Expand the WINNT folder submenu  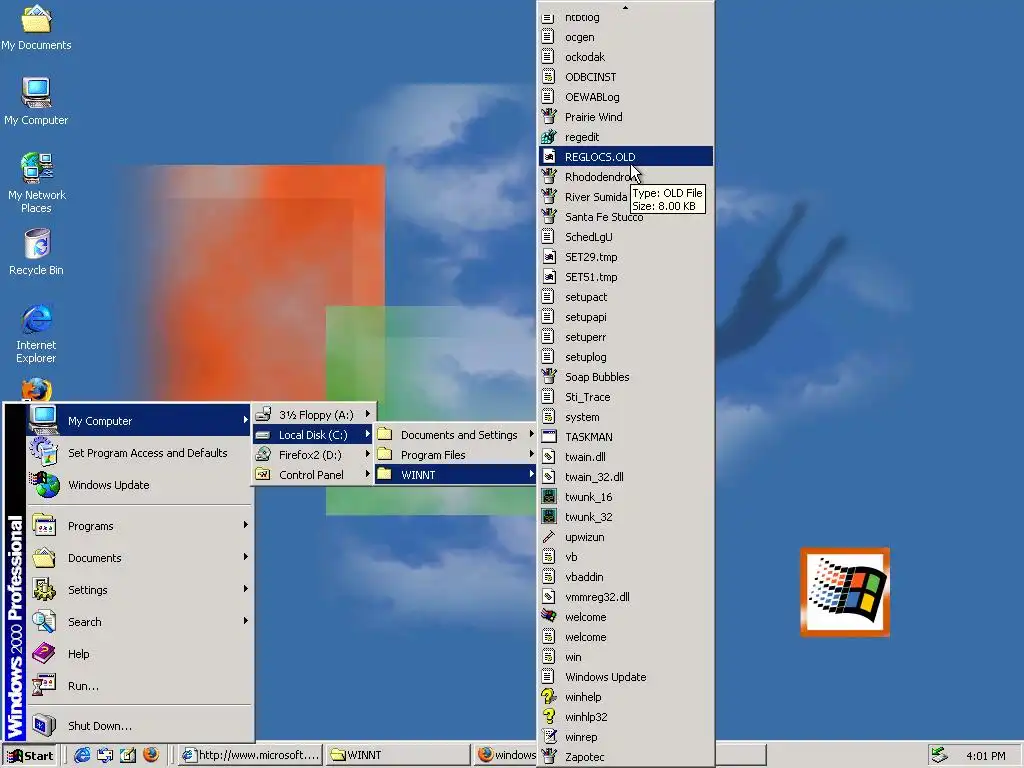[456, 475]
